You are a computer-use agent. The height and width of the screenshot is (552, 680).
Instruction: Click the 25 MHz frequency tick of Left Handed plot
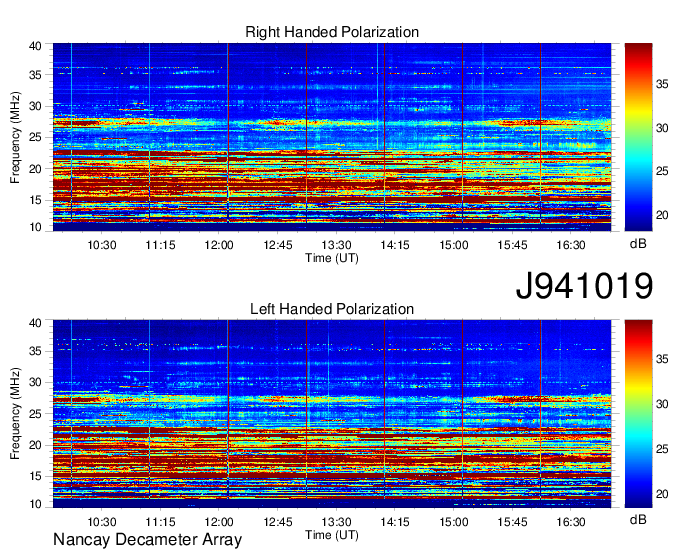36,414
